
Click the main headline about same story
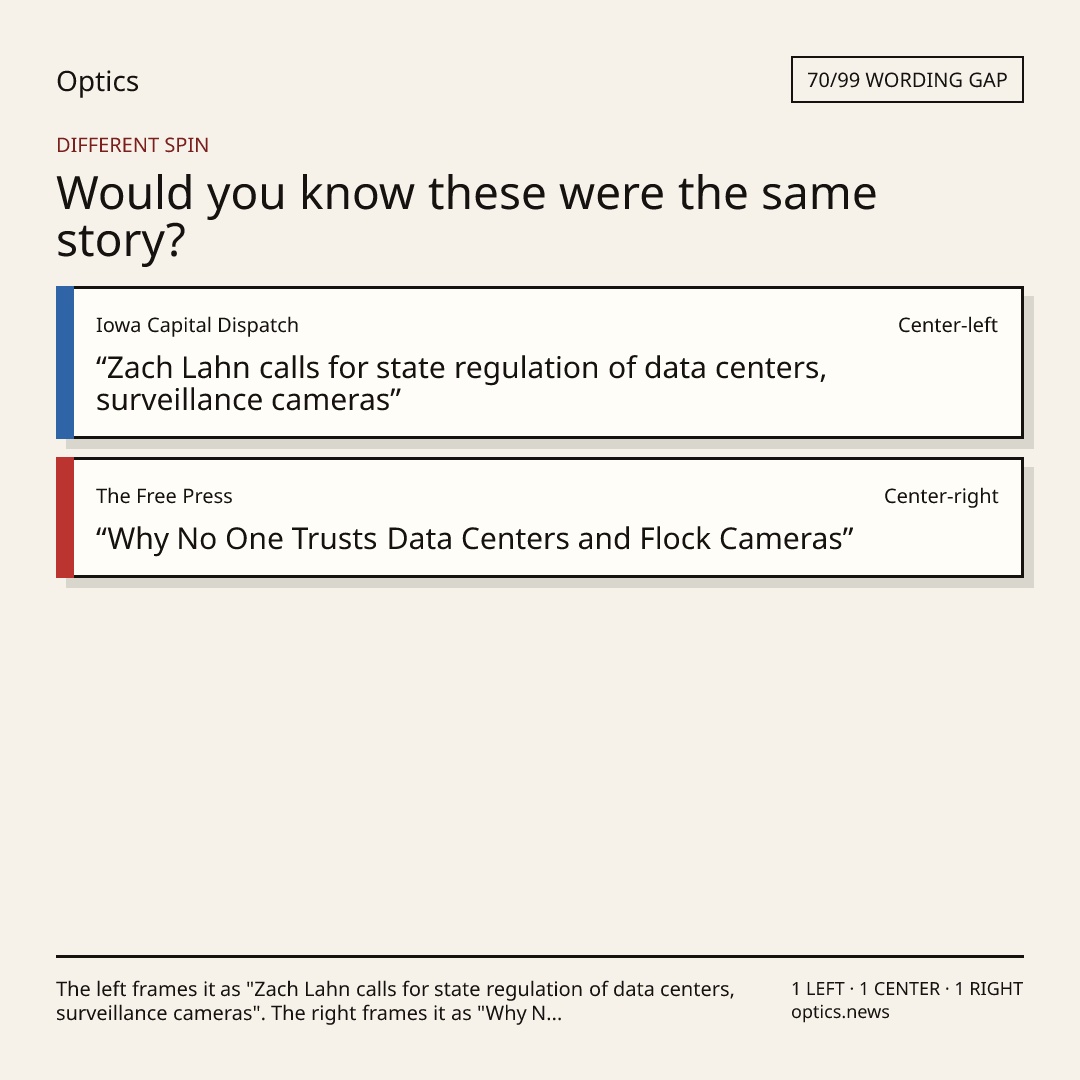(x=466, y=216)
